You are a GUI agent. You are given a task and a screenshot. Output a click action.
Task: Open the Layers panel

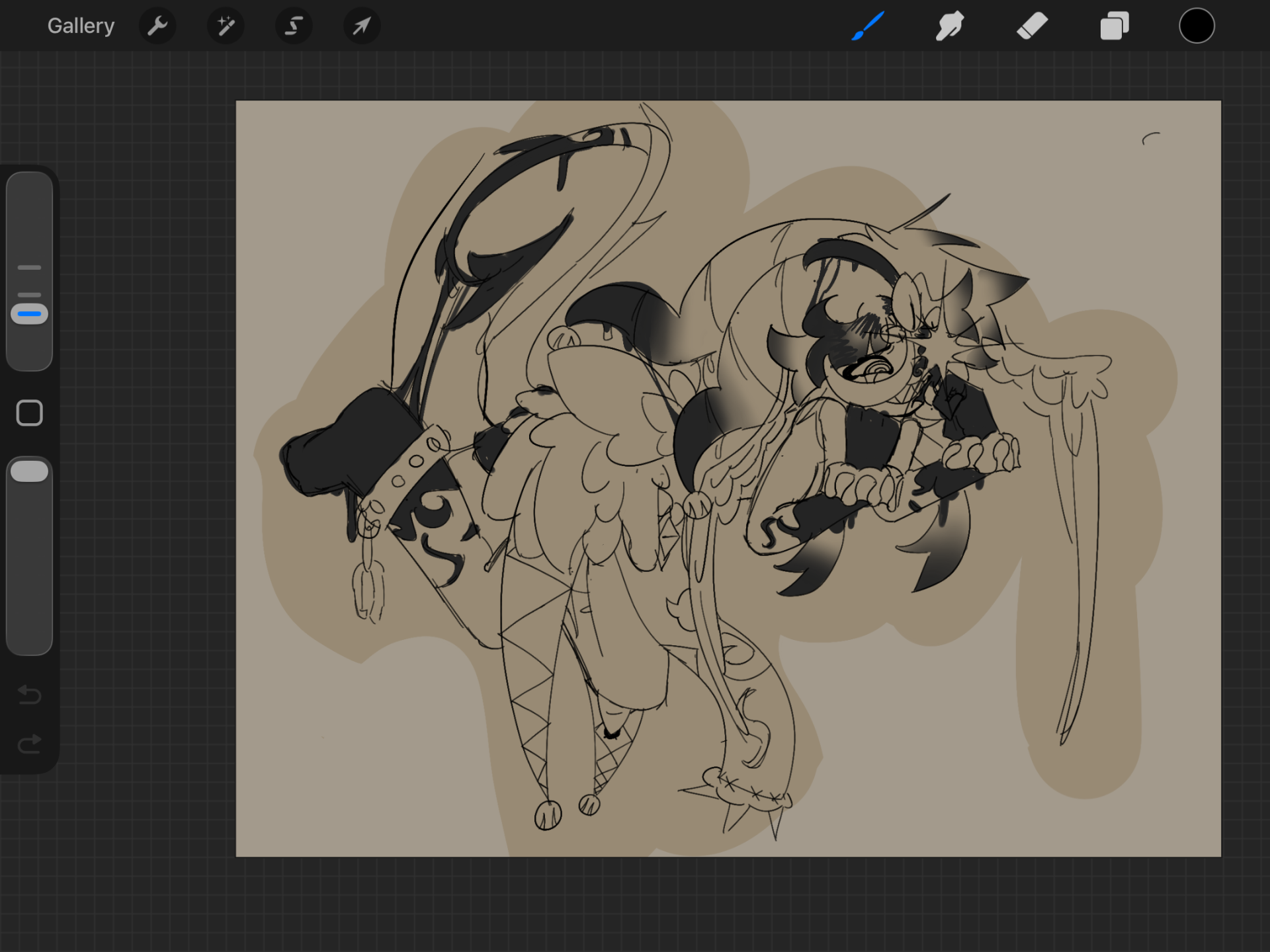(1115, 26)
